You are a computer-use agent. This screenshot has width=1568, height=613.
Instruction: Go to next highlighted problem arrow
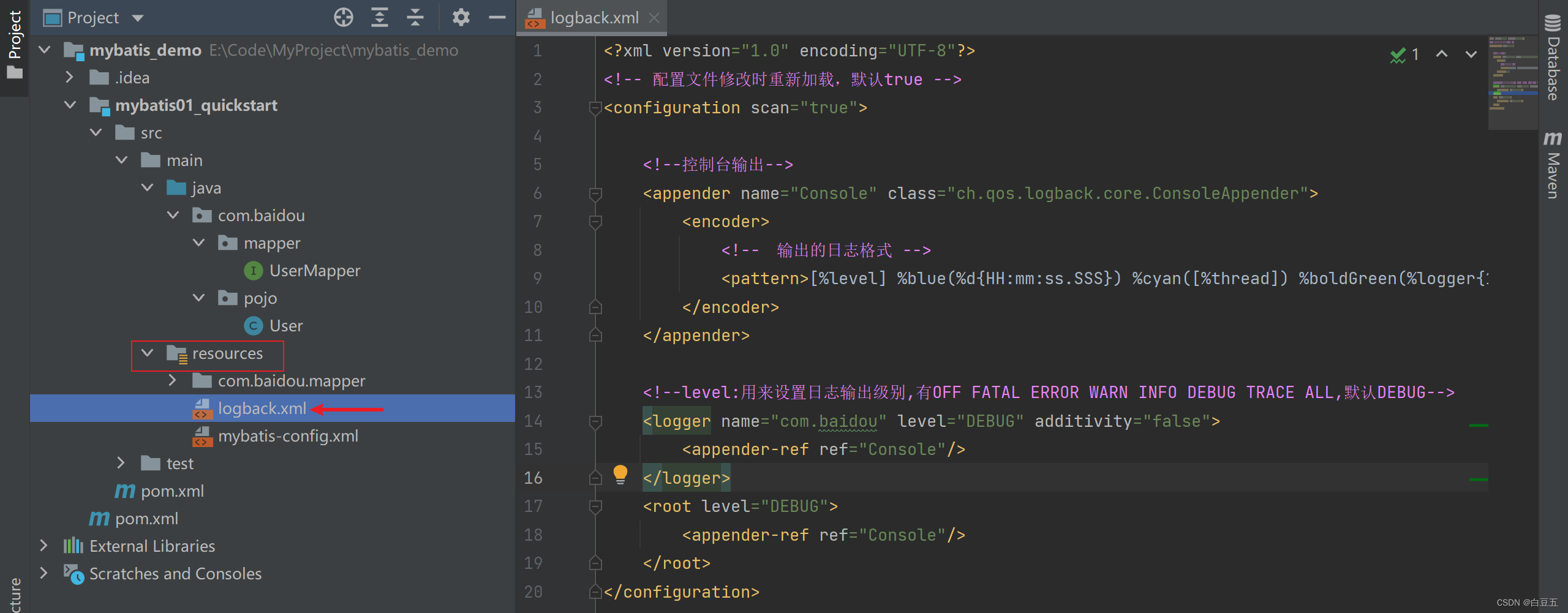tap(1471, 54)
